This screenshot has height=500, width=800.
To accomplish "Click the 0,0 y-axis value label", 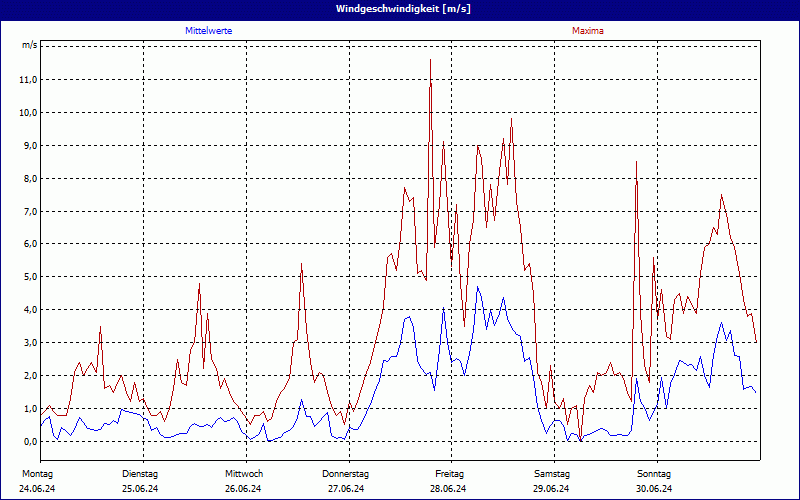I will tap(29, 441).
